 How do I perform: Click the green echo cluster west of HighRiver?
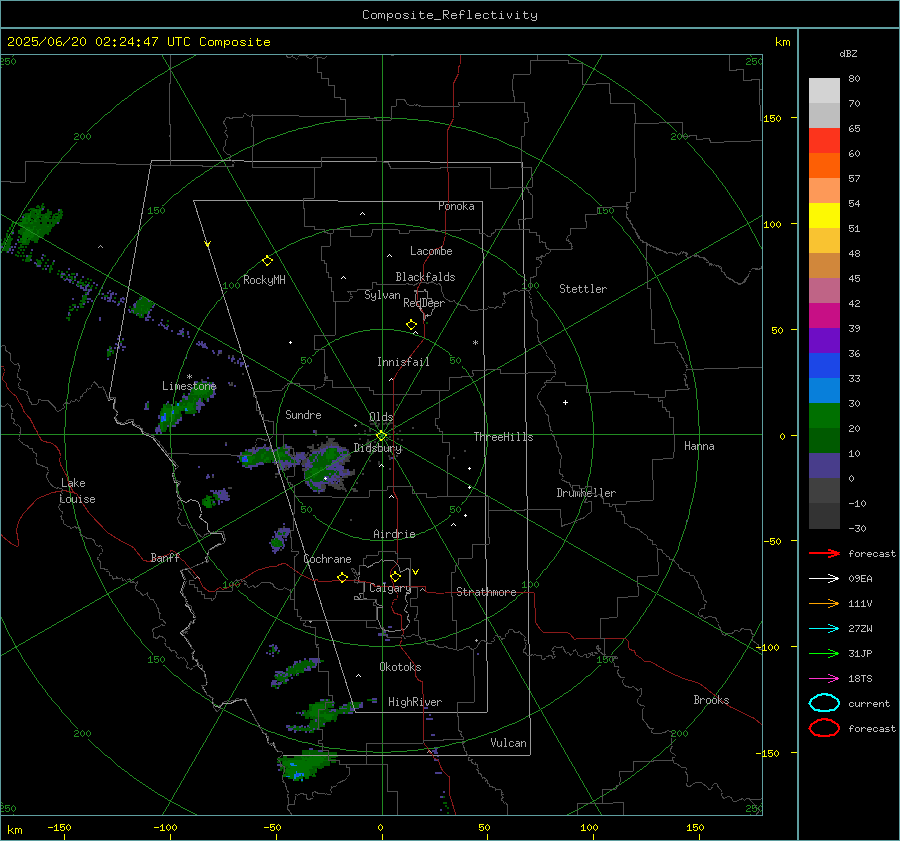point(322,714)
